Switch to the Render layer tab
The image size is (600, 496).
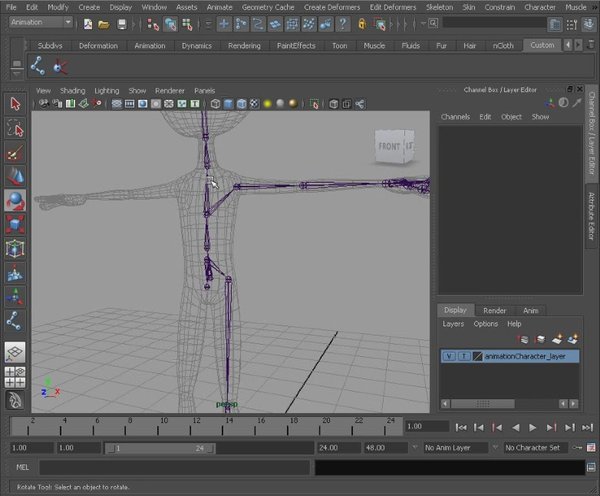494,310
